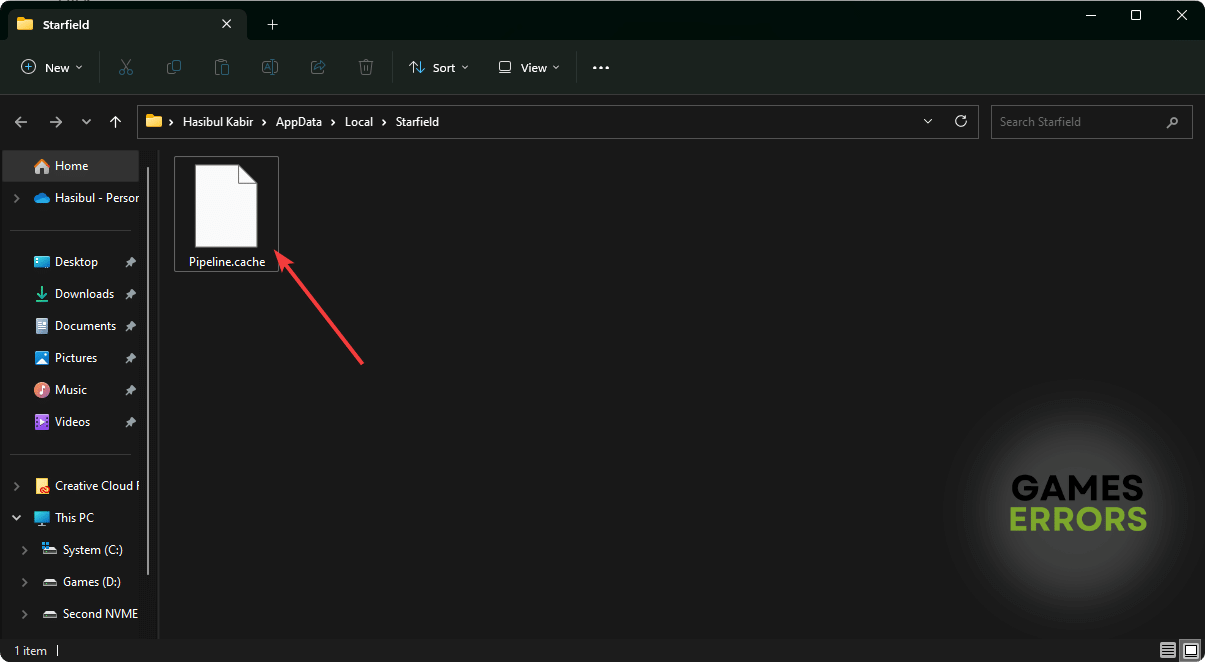The image size is (1205, 662).
Task: Open the View dropdown menu
Action: [529, 67]
